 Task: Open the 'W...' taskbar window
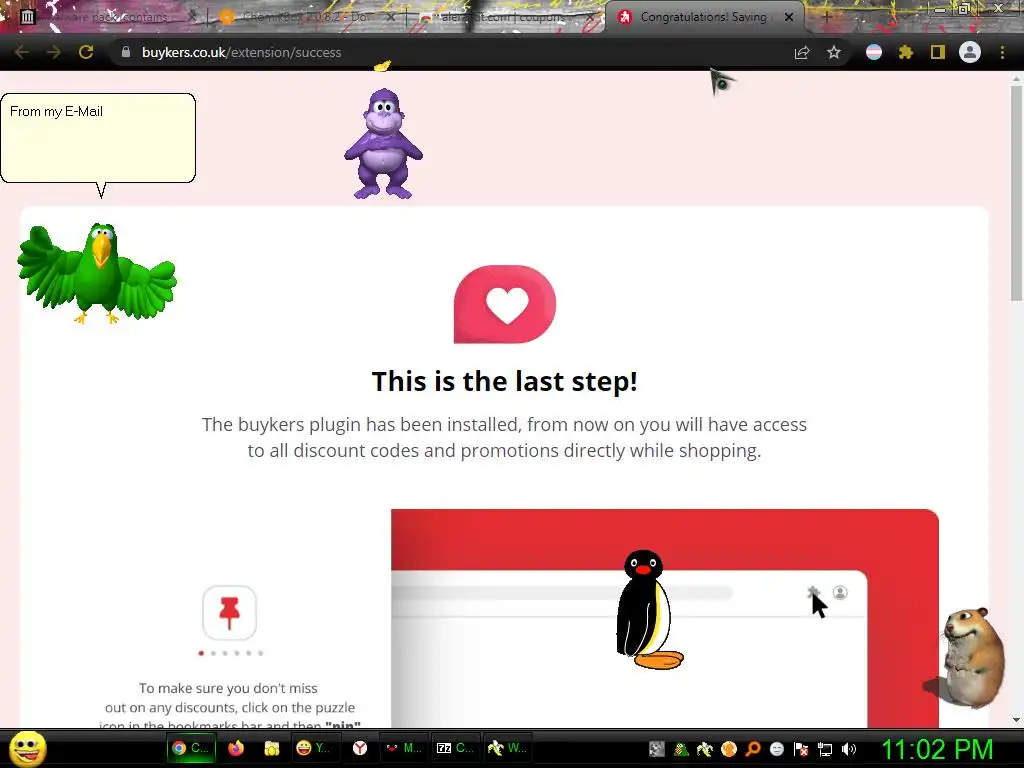coord(507,748)
